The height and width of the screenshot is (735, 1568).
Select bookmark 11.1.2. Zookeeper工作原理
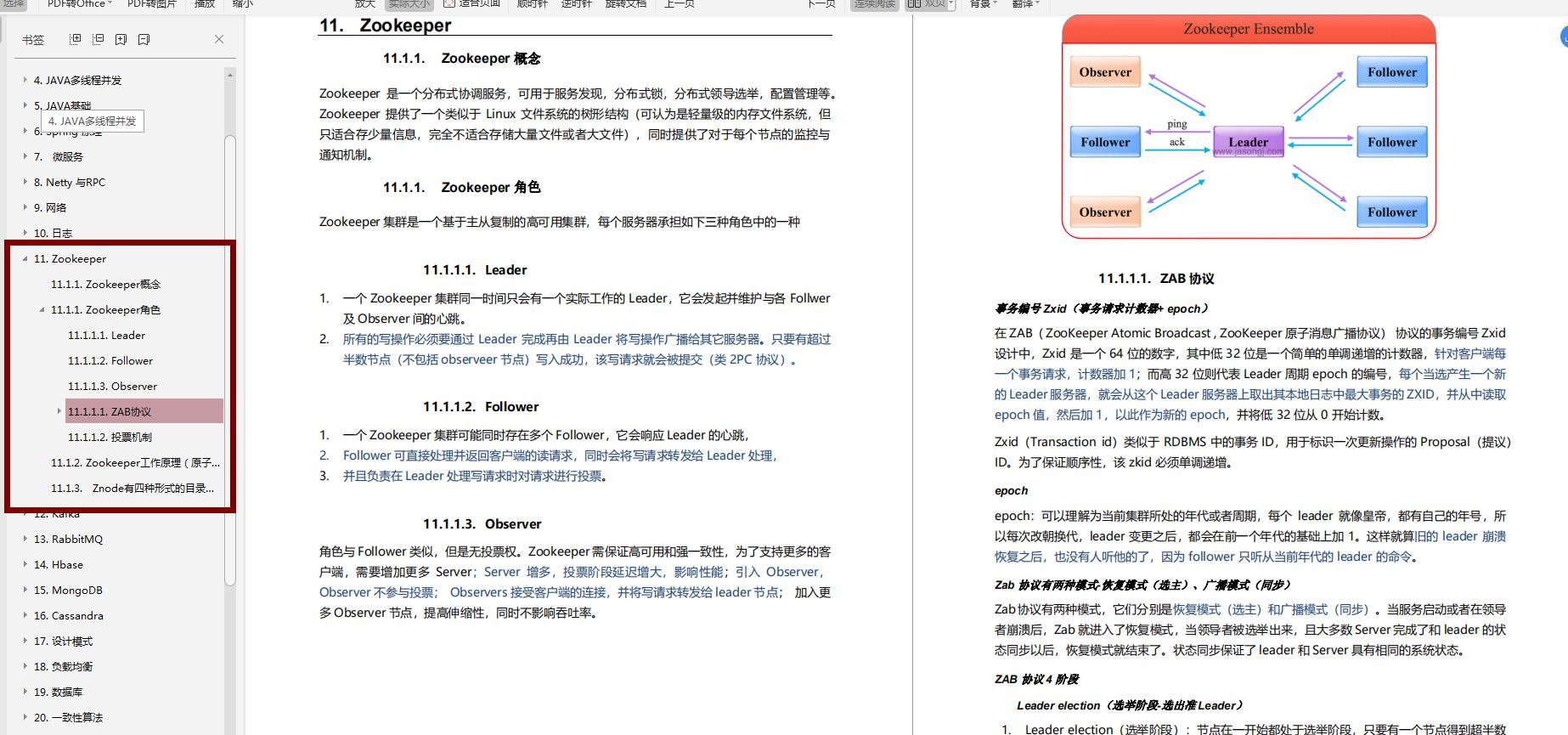(135, 462)
